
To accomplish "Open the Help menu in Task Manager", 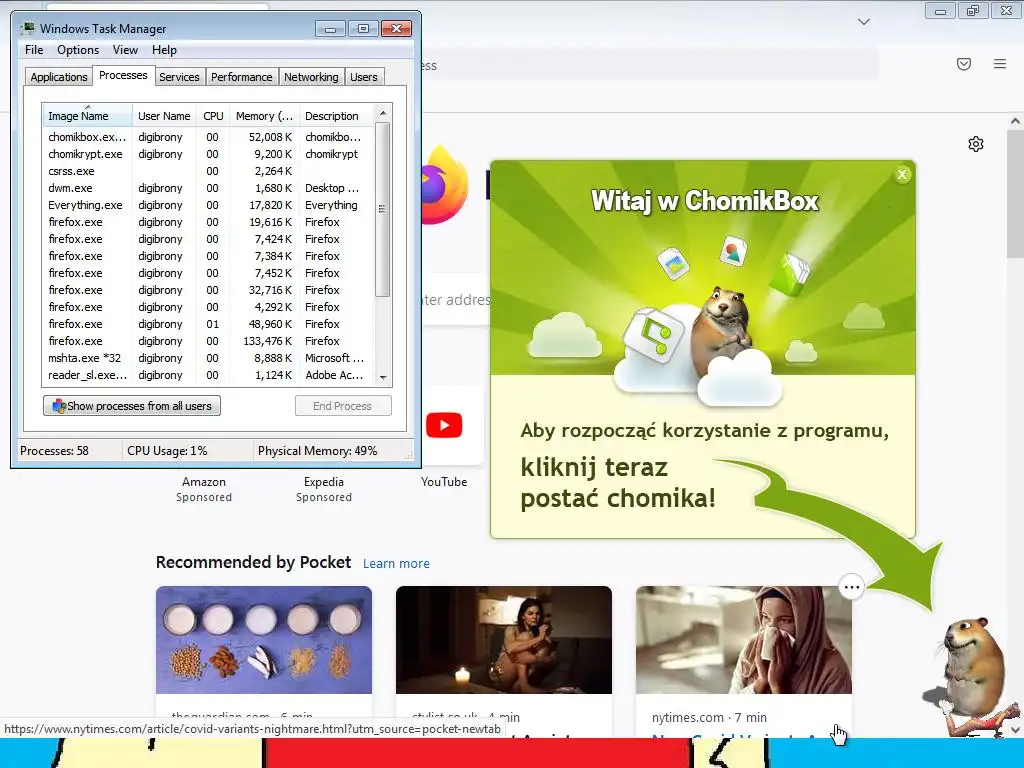I will point(164,50).
